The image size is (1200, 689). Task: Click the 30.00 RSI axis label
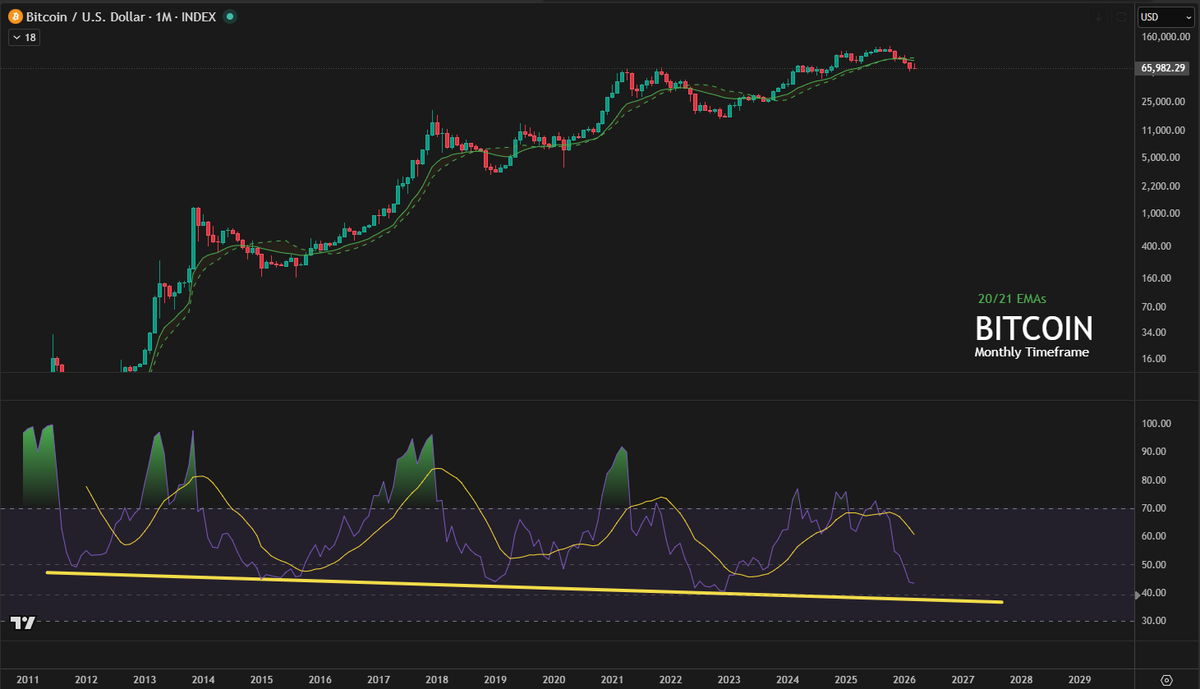click(x=1154, y=621)
